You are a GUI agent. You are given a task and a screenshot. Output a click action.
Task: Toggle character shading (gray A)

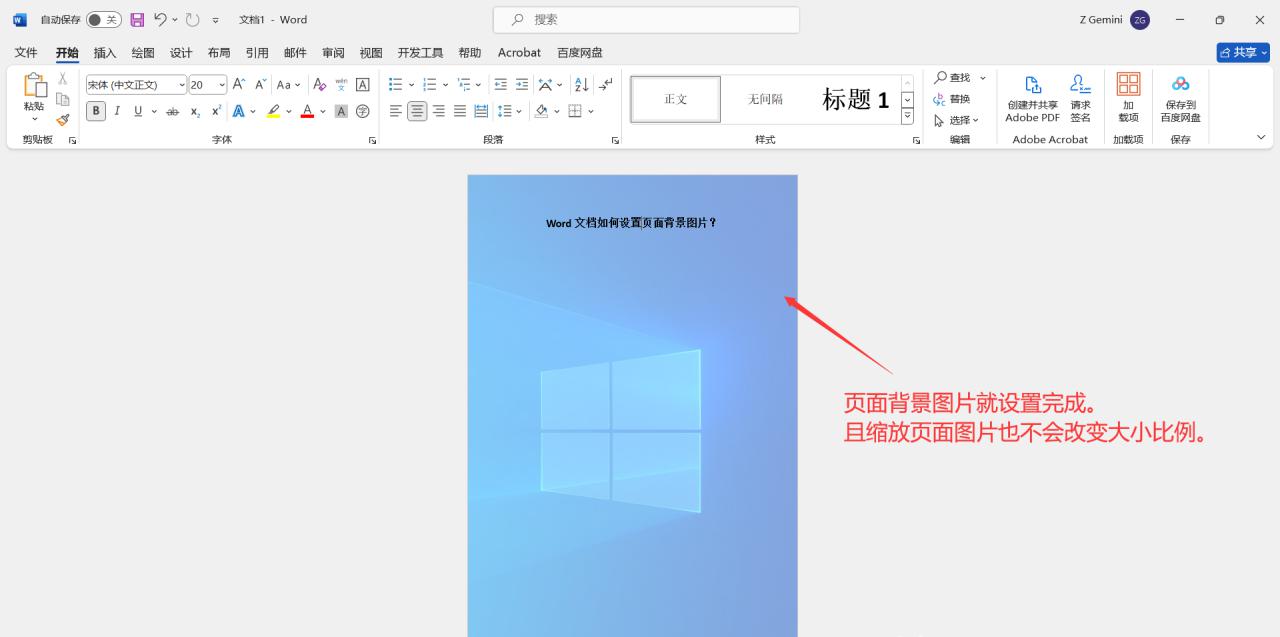pos(341,111)
